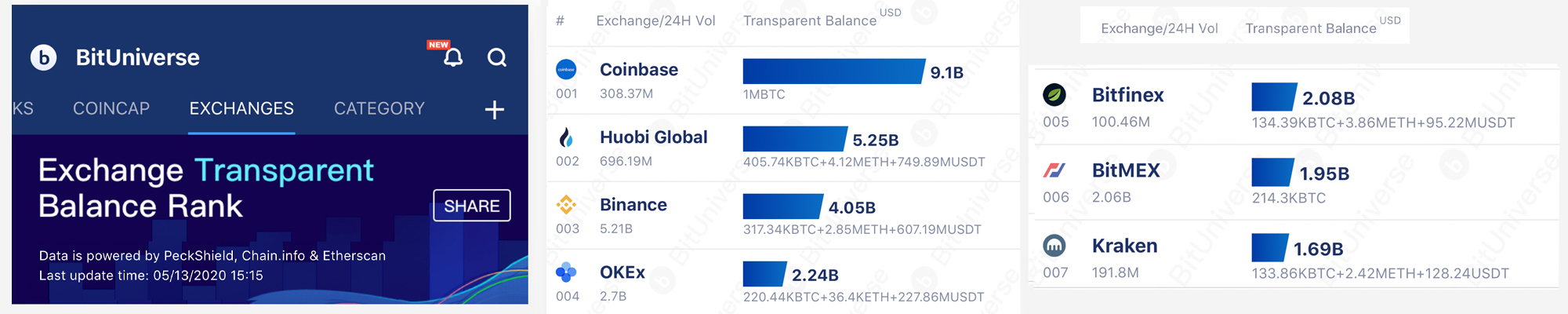Add a tab with plus icon

494,110
